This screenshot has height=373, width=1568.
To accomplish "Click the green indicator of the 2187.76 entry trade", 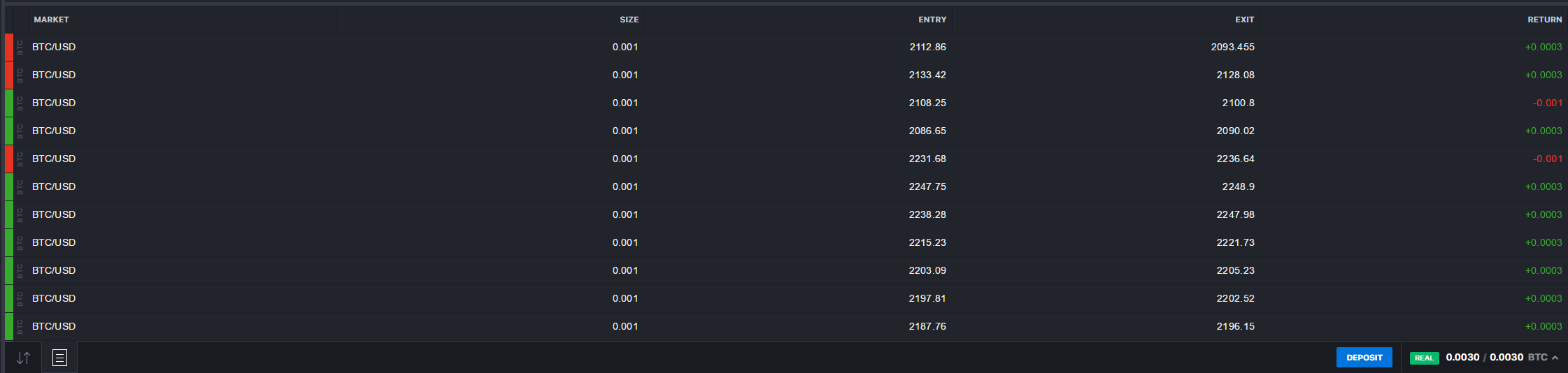I will (9, 326).
